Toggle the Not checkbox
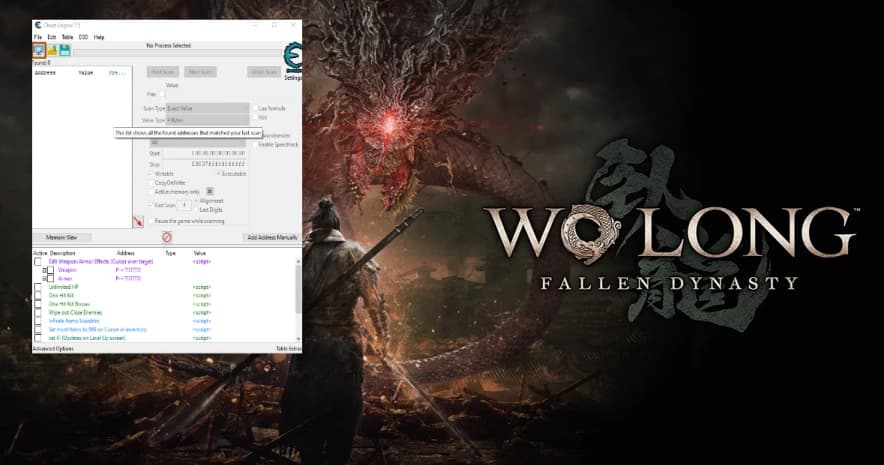Viewport: 884px width, 465px height. [x=255, y=117]
